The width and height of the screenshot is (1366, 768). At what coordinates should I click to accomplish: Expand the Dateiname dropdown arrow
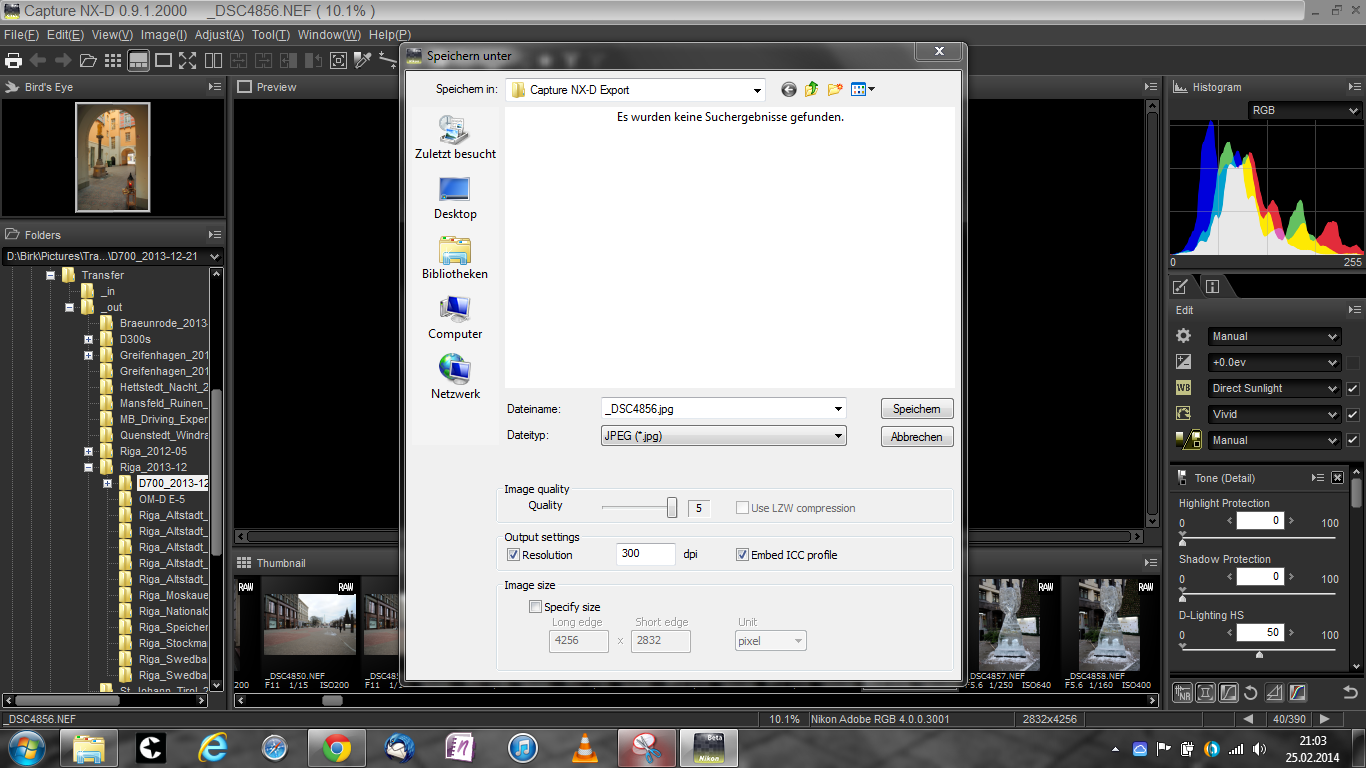click(838, 409)
